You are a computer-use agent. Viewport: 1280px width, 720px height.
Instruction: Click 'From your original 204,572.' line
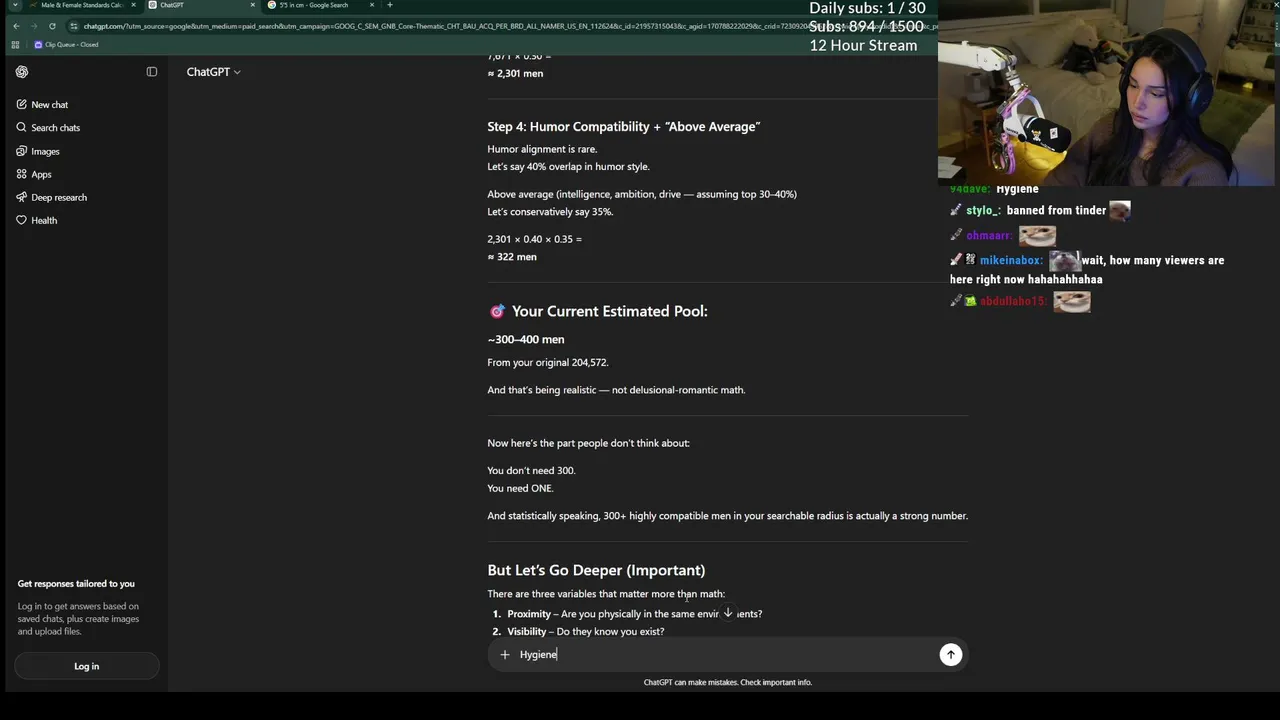(548, 362)
